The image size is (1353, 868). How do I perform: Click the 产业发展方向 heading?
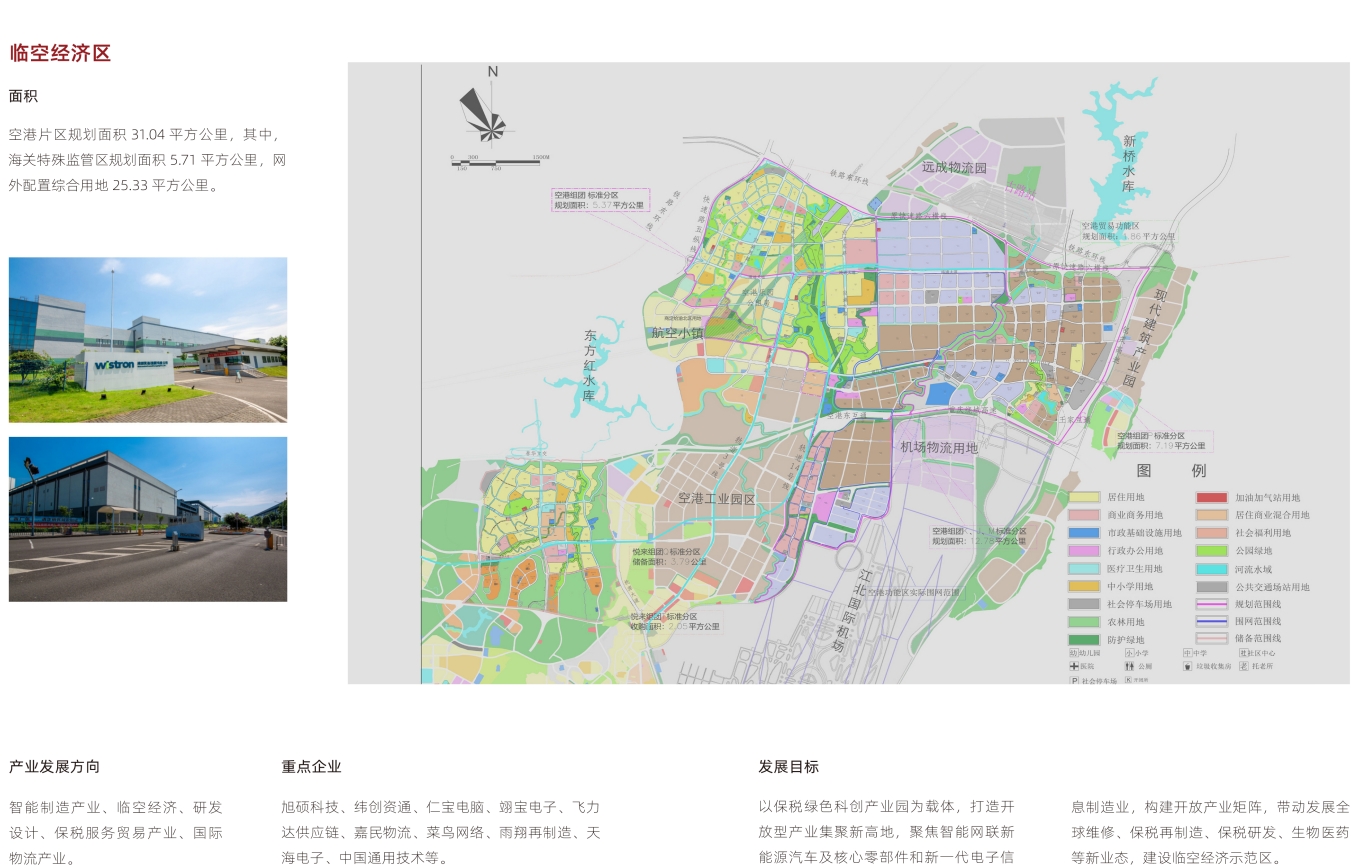(x=54, y=767)
